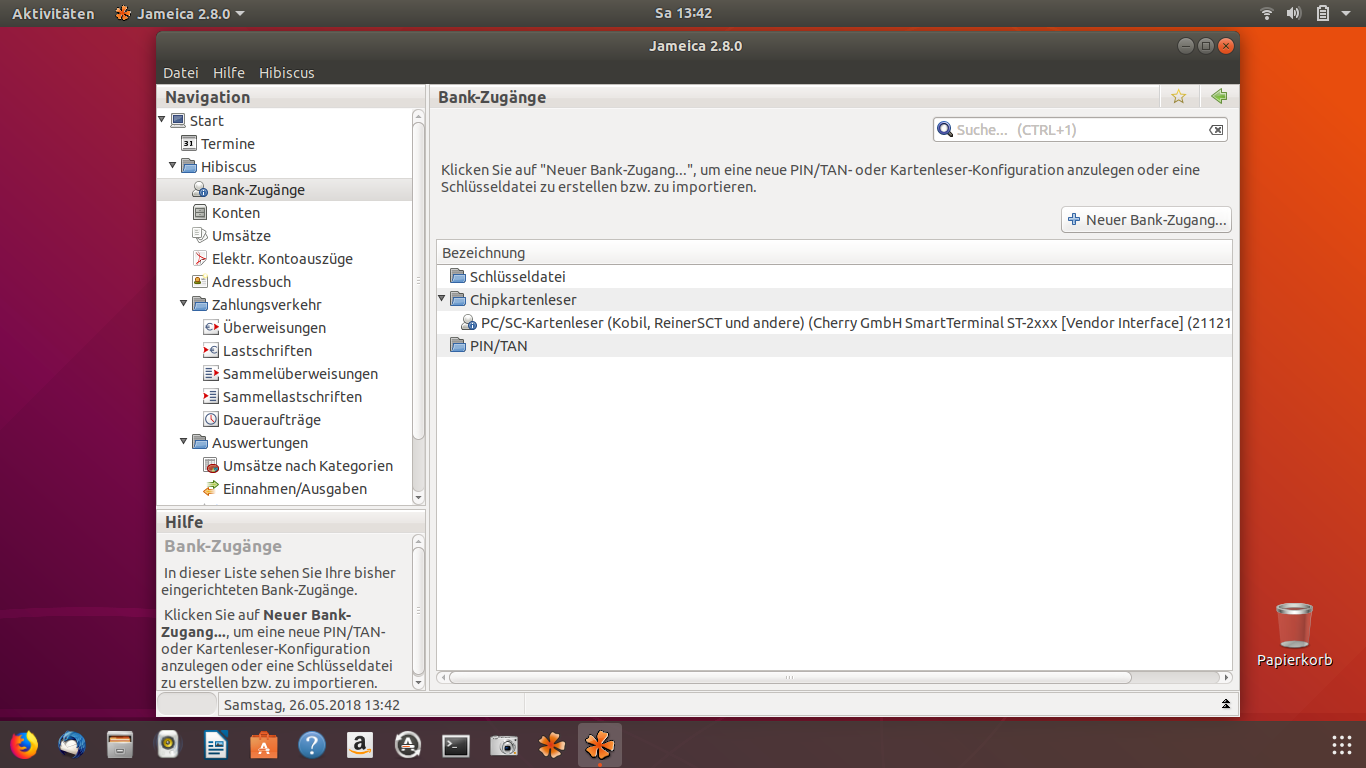Focus the Suche search field
This screenshot has width=1366, height=768.
(x=1080, y=130)
